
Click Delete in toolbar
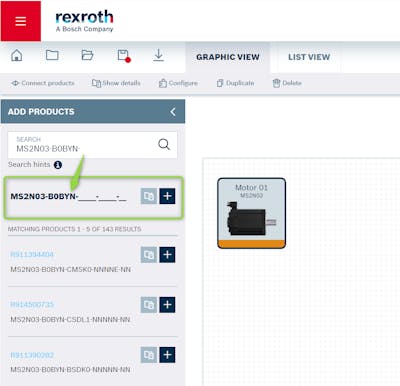click(x=287, y=83)
